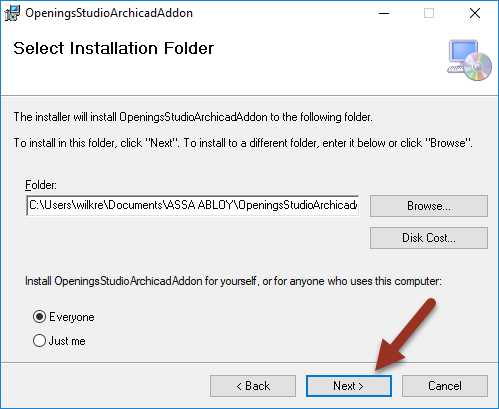
Task: Click the "Everyone" option label text
Action: click(x=72, y=317)
